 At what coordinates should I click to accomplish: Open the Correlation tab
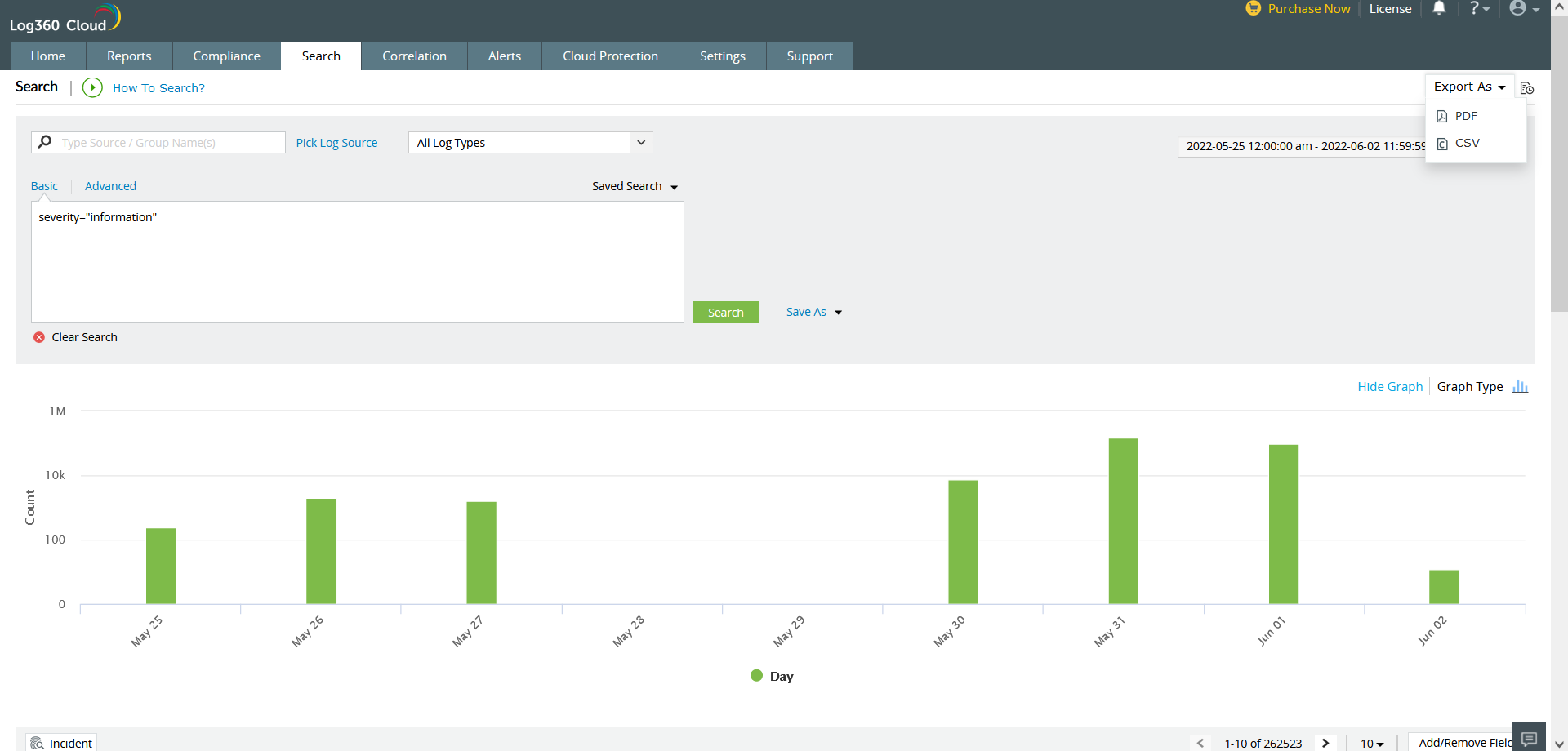[x=414, y=56]
